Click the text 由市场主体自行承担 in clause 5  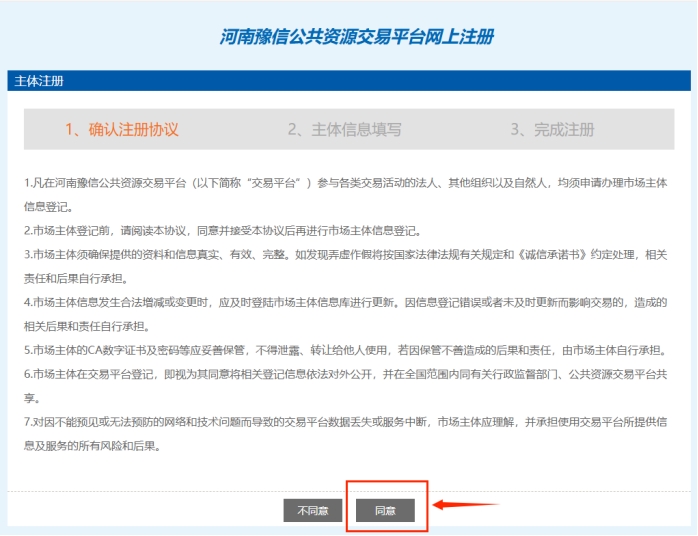click(x=612, y=350)
